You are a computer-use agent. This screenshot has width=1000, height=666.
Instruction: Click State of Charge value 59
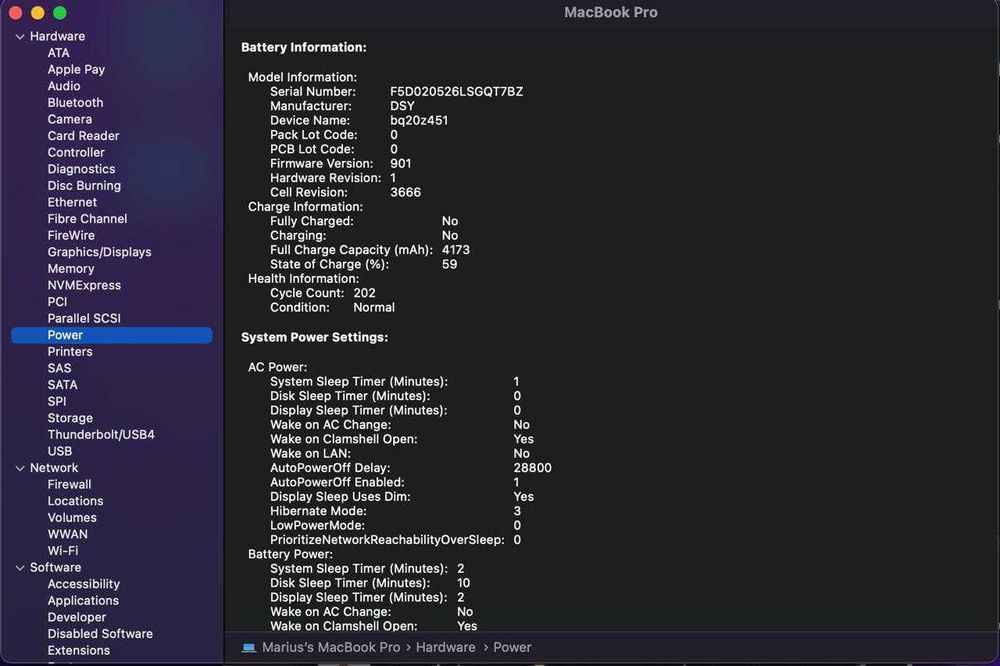tap(449, 264)
